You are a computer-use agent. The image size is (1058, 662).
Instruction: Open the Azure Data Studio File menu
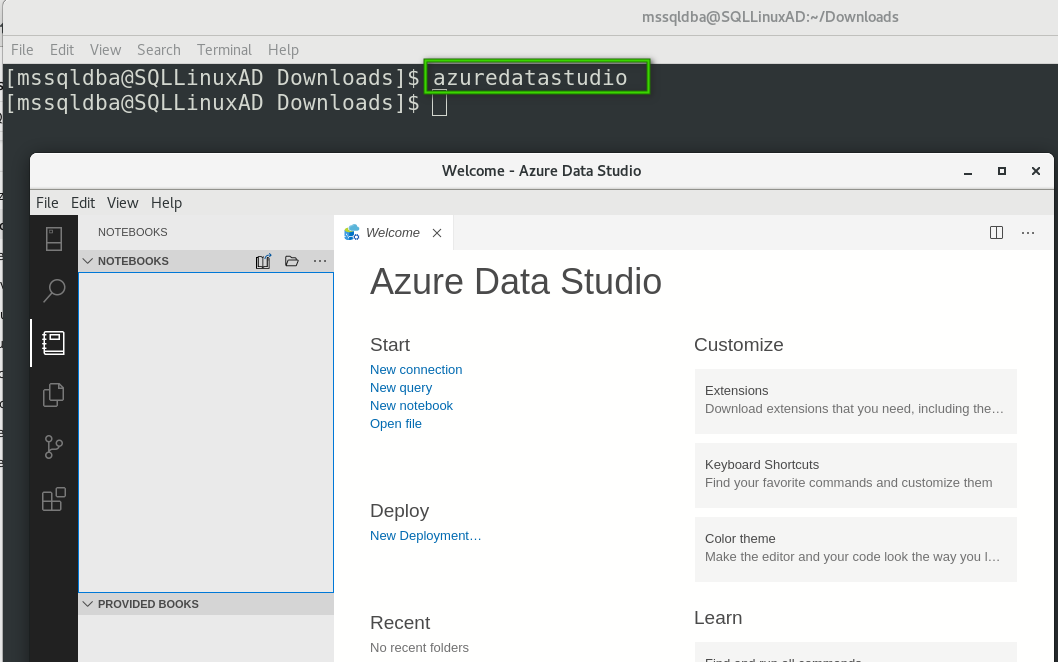(x=47, y=203)
